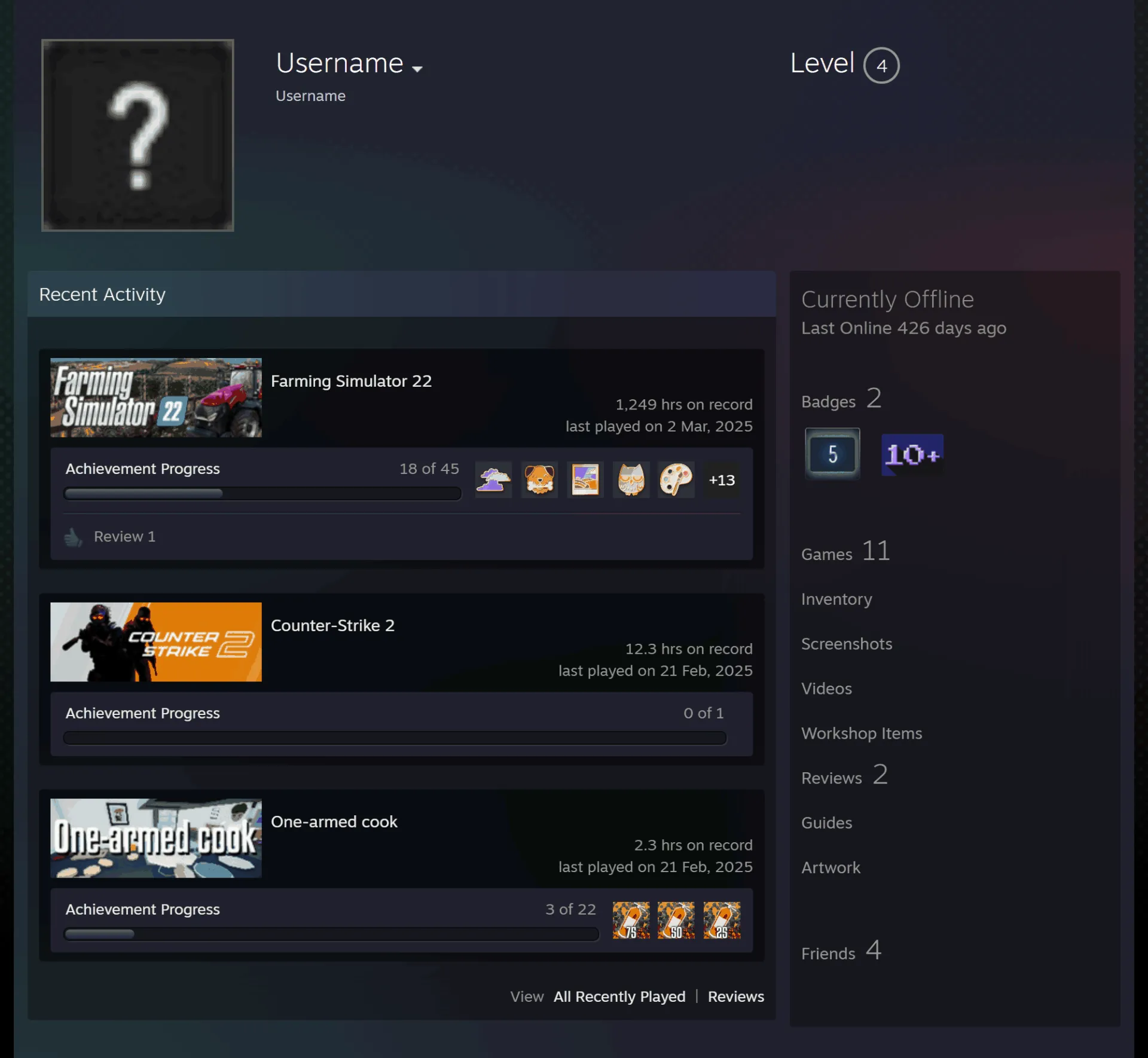
Task: Open the Reviews link at bottom
Action: coord(736,996)
